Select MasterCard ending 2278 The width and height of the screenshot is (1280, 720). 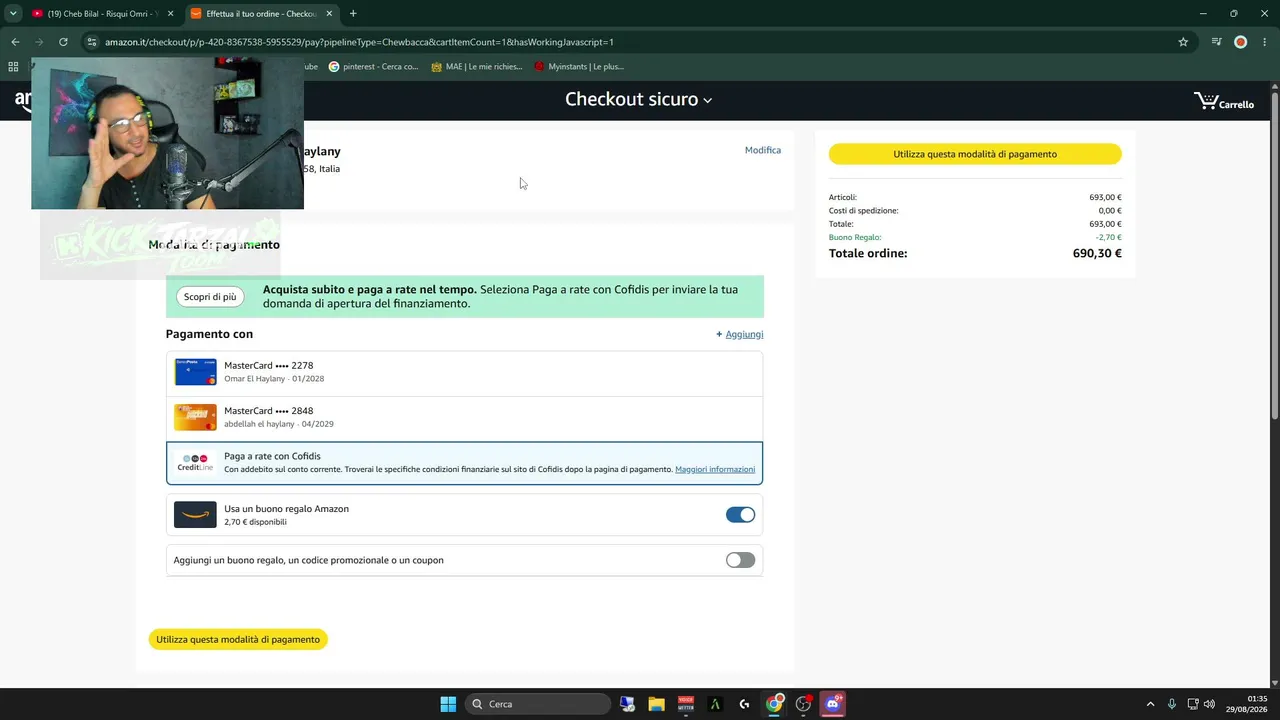(x=464, y=372)
